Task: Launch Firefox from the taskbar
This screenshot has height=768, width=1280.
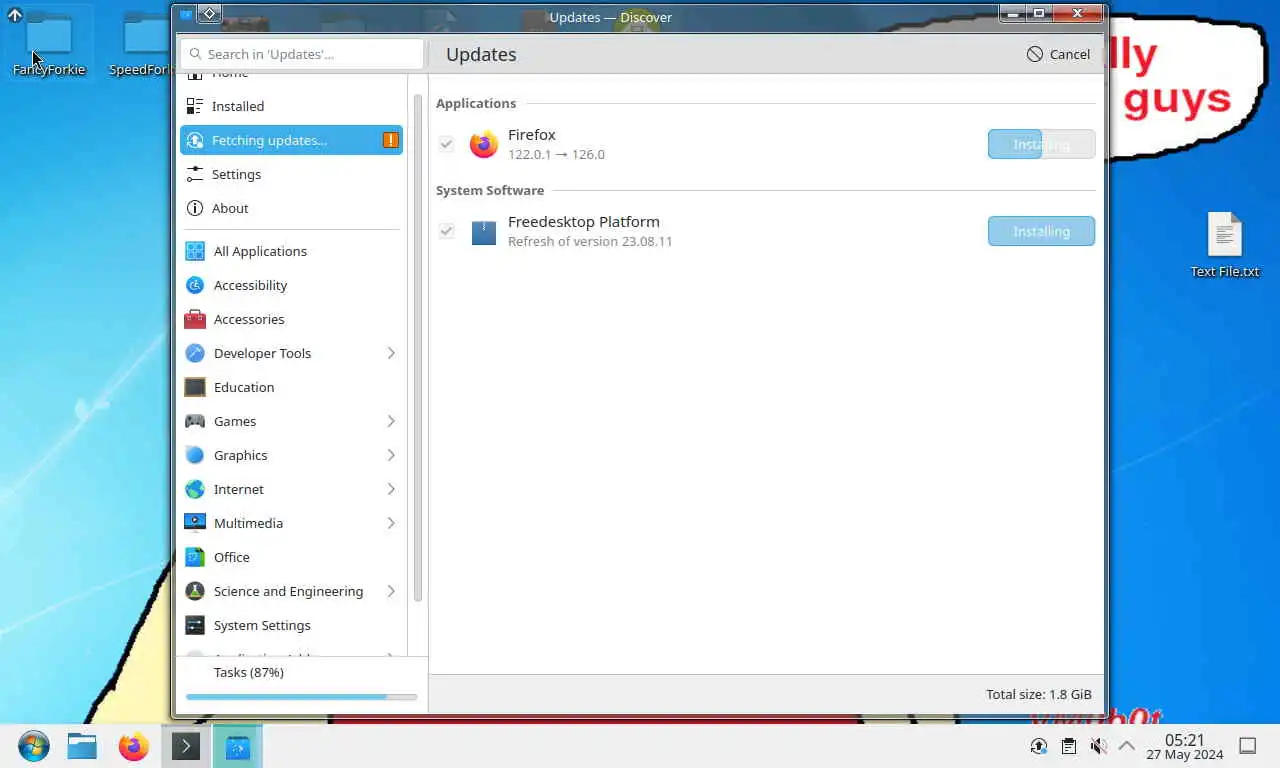Action: (133, 746)
